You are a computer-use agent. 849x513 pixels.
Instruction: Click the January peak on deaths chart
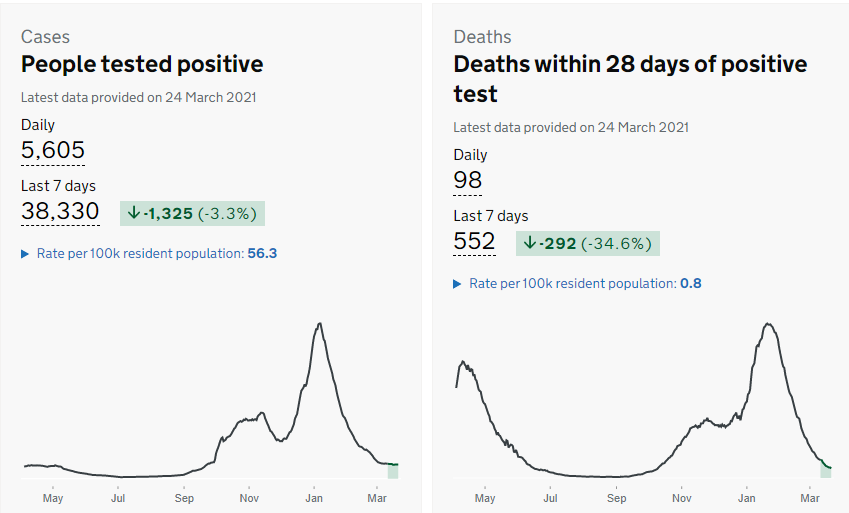click(x=768, y=324)
